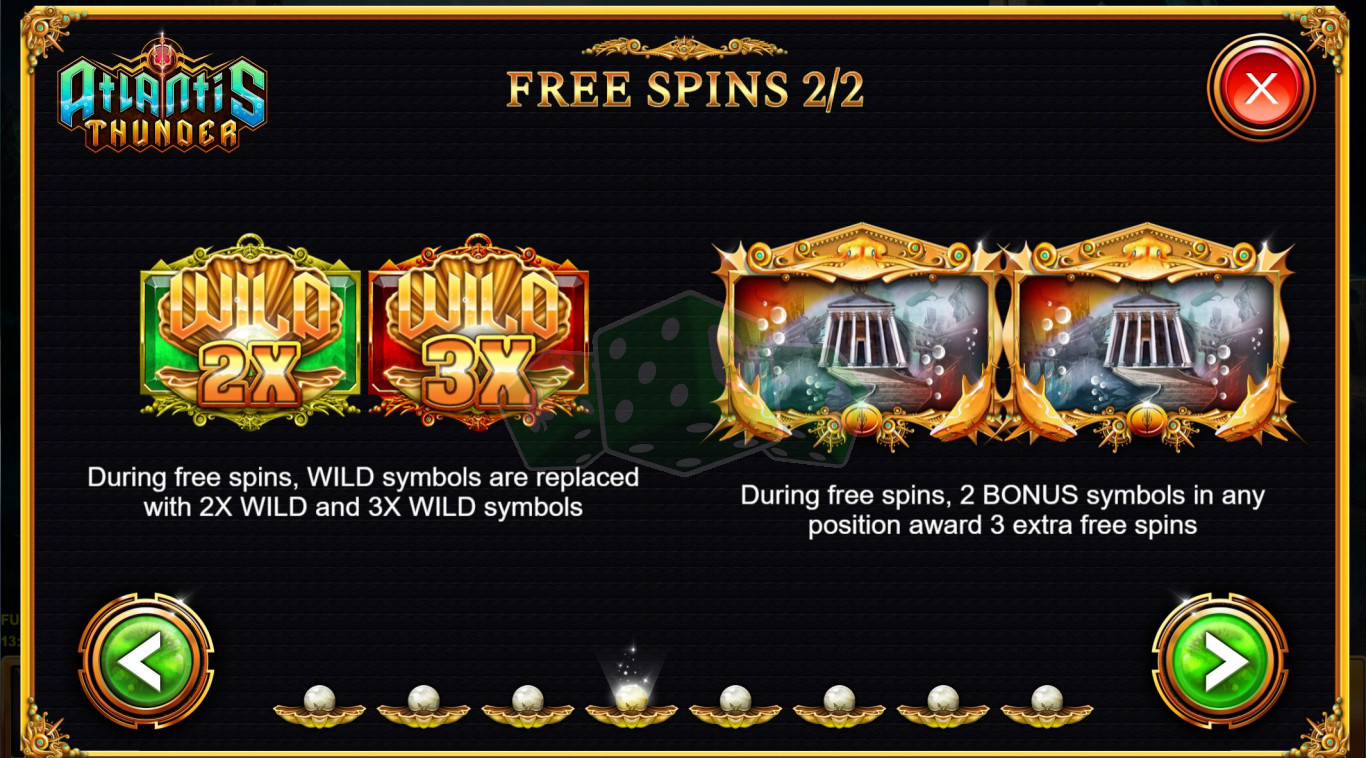Image resolution: width=1366 pixels, height=758 pixels.
Task: Click the glowing fourth pearl indicator
Action: [x=631, y=700]
